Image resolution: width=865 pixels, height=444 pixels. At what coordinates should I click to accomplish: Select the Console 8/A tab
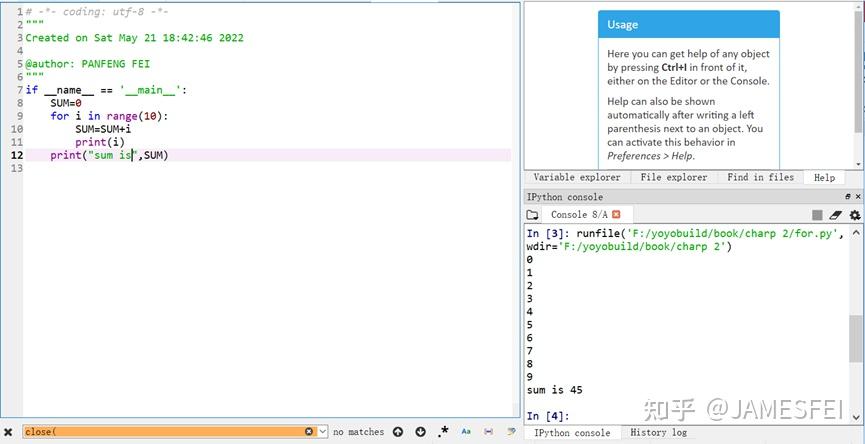click(579, 215)
